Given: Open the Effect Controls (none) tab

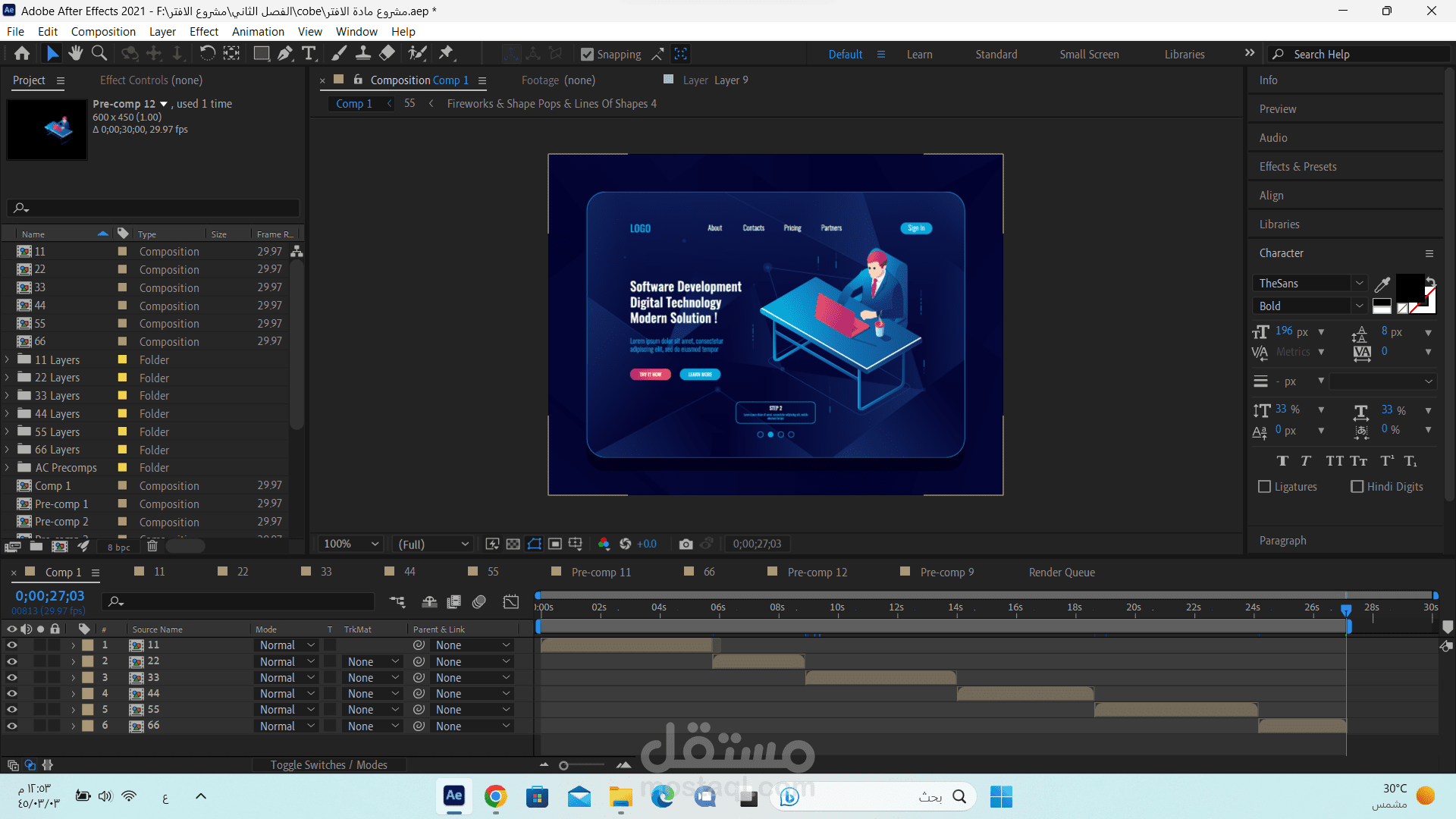Looking at the screenshot, I should click(151, 80).
